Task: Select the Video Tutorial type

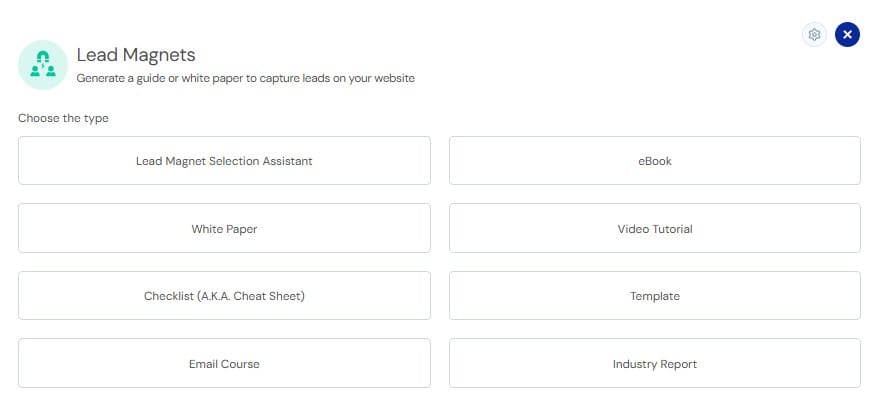Action: tap(654, 229)
